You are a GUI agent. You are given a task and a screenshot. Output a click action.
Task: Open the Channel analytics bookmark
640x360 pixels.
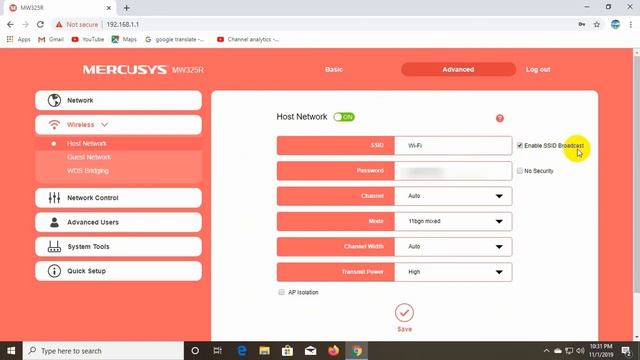tap(248, 40)
